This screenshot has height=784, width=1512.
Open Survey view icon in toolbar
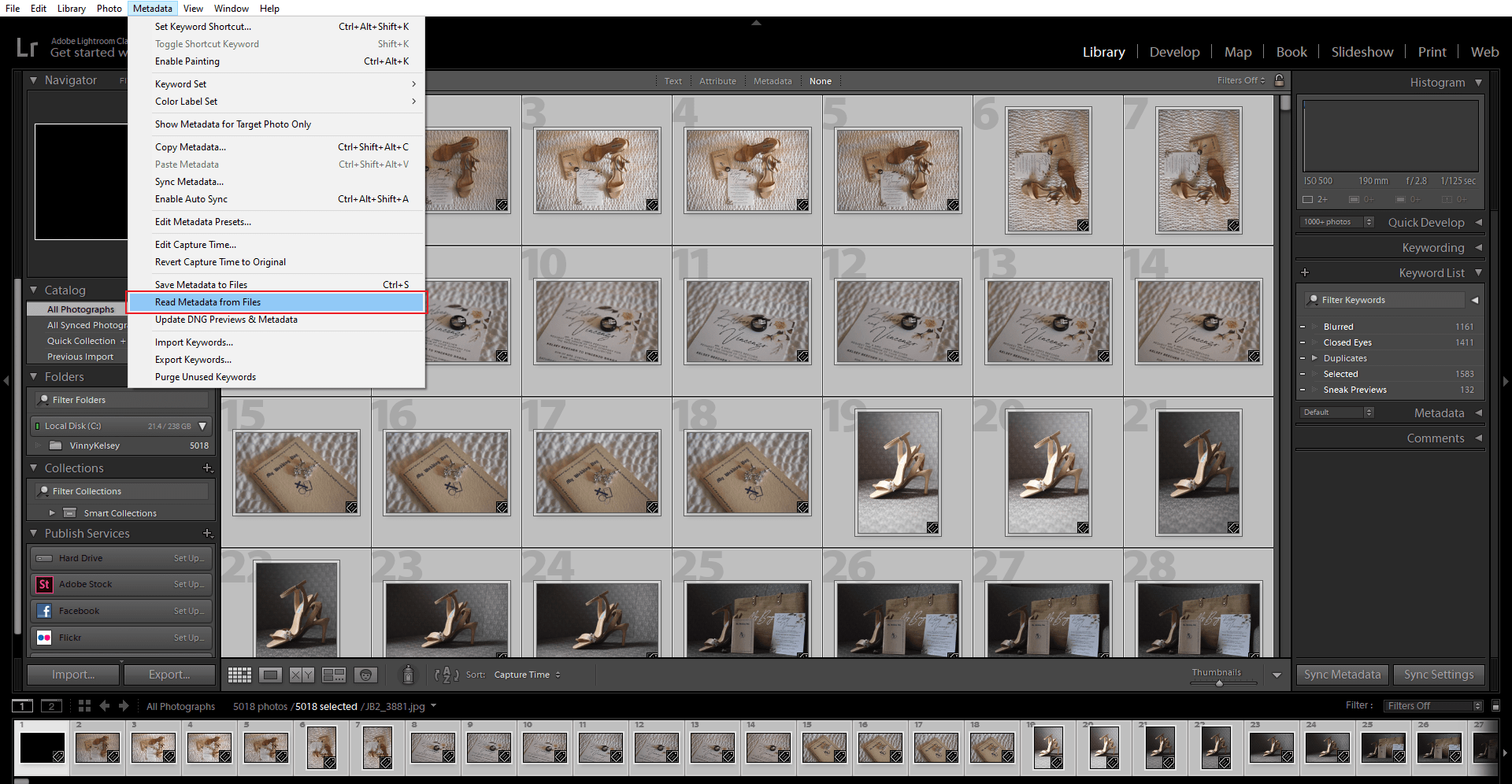click(x=334, y=675)
